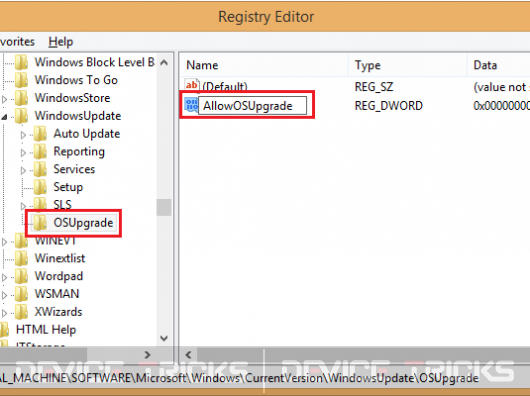Collapse the WindowsUpdate key
530x396 pixels.
click(4, 117)
